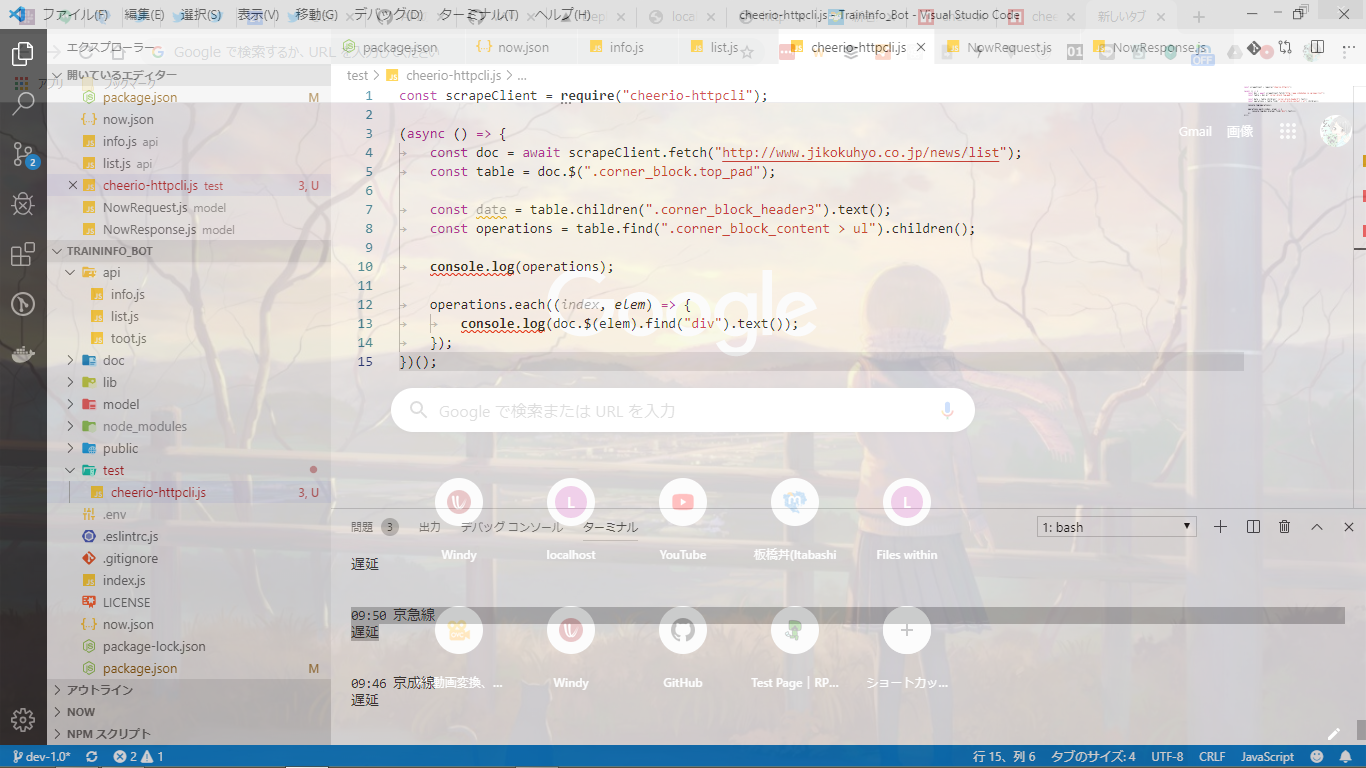
Task: Open the '1: bash' terminal dropdown
Action: pos(1117,527)
